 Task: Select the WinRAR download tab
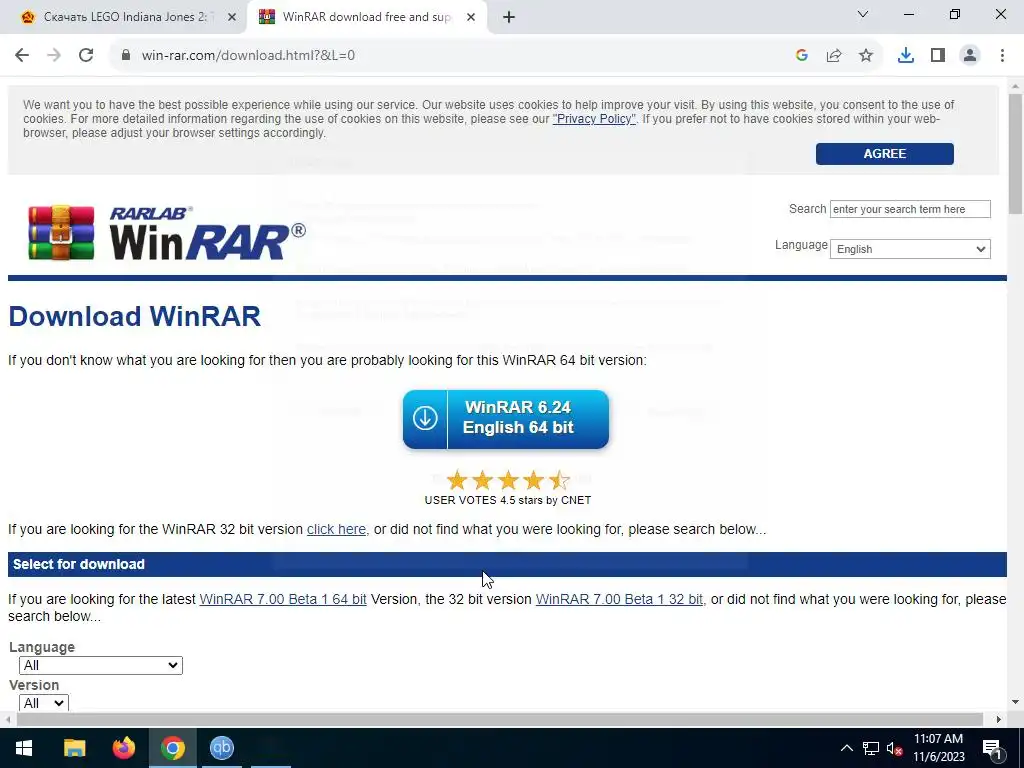point(366,17)
